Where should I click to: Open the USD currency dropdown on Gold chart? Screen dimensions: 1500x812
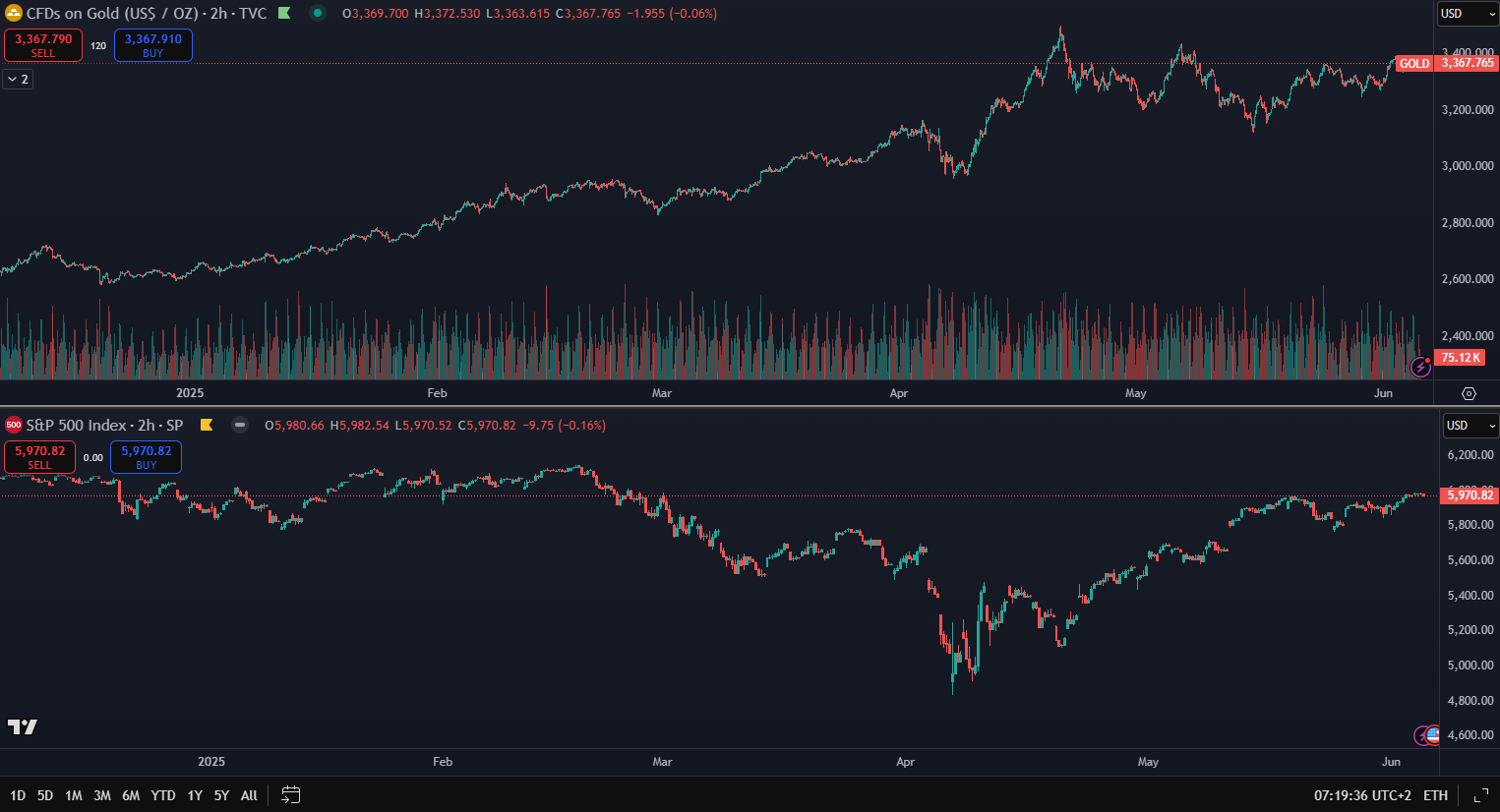pyautogui.click(x=1468, y=14)
